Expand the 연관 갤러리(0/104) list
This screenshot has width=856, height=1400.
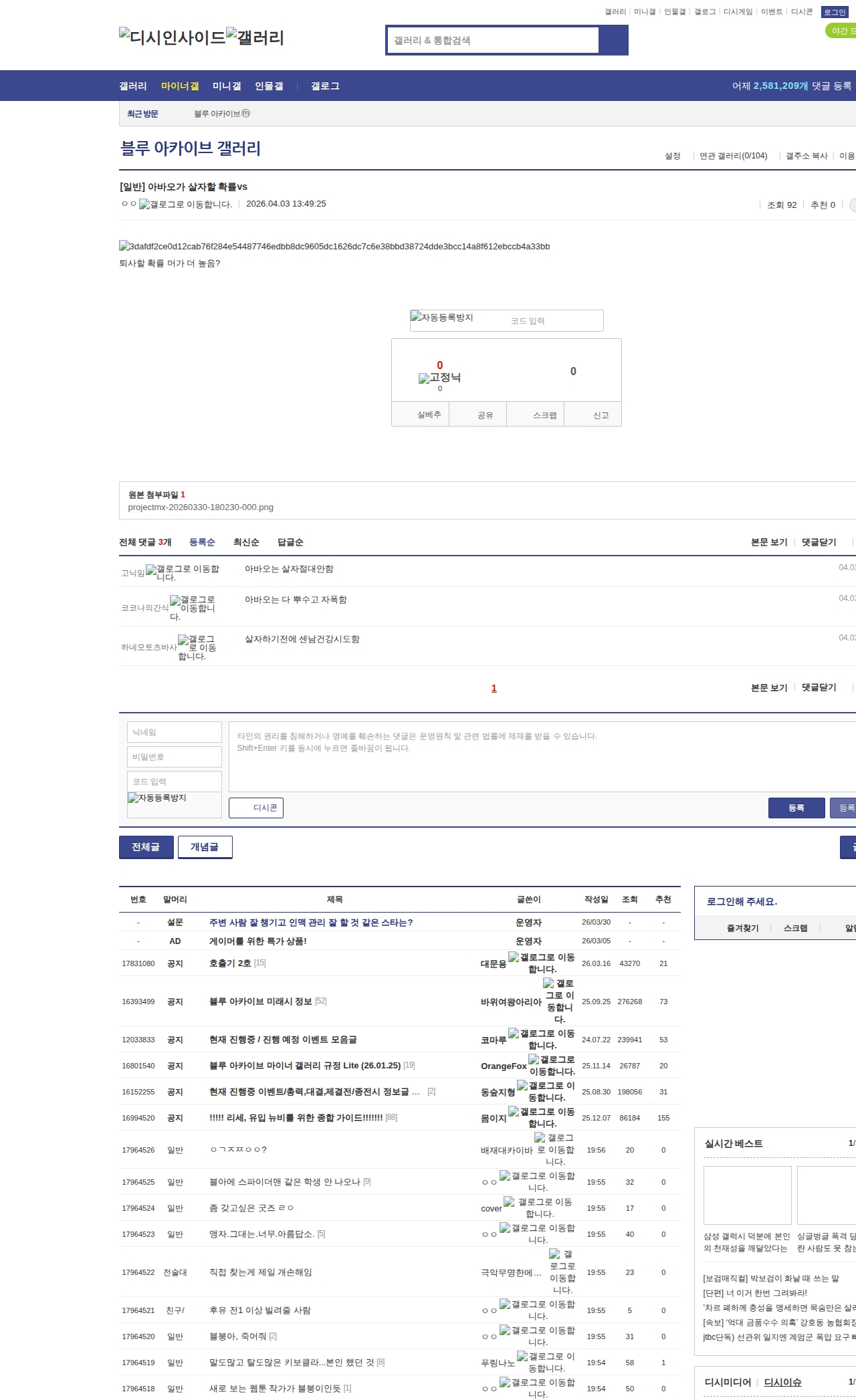(733, 156)
